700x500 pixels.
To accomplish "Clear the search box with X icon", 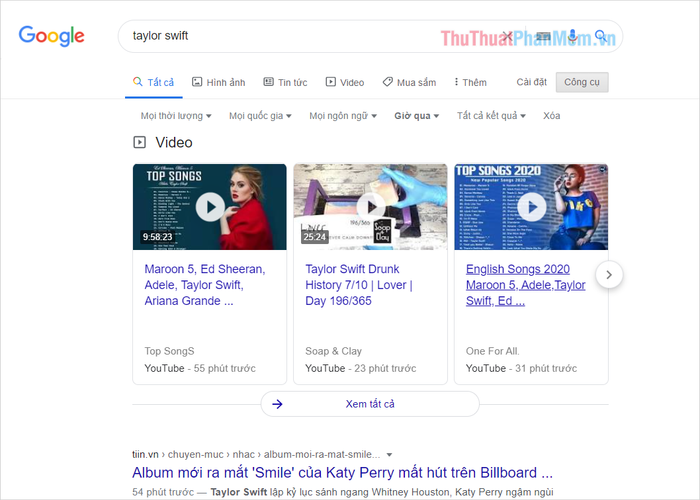I will [x=508, y=36].
